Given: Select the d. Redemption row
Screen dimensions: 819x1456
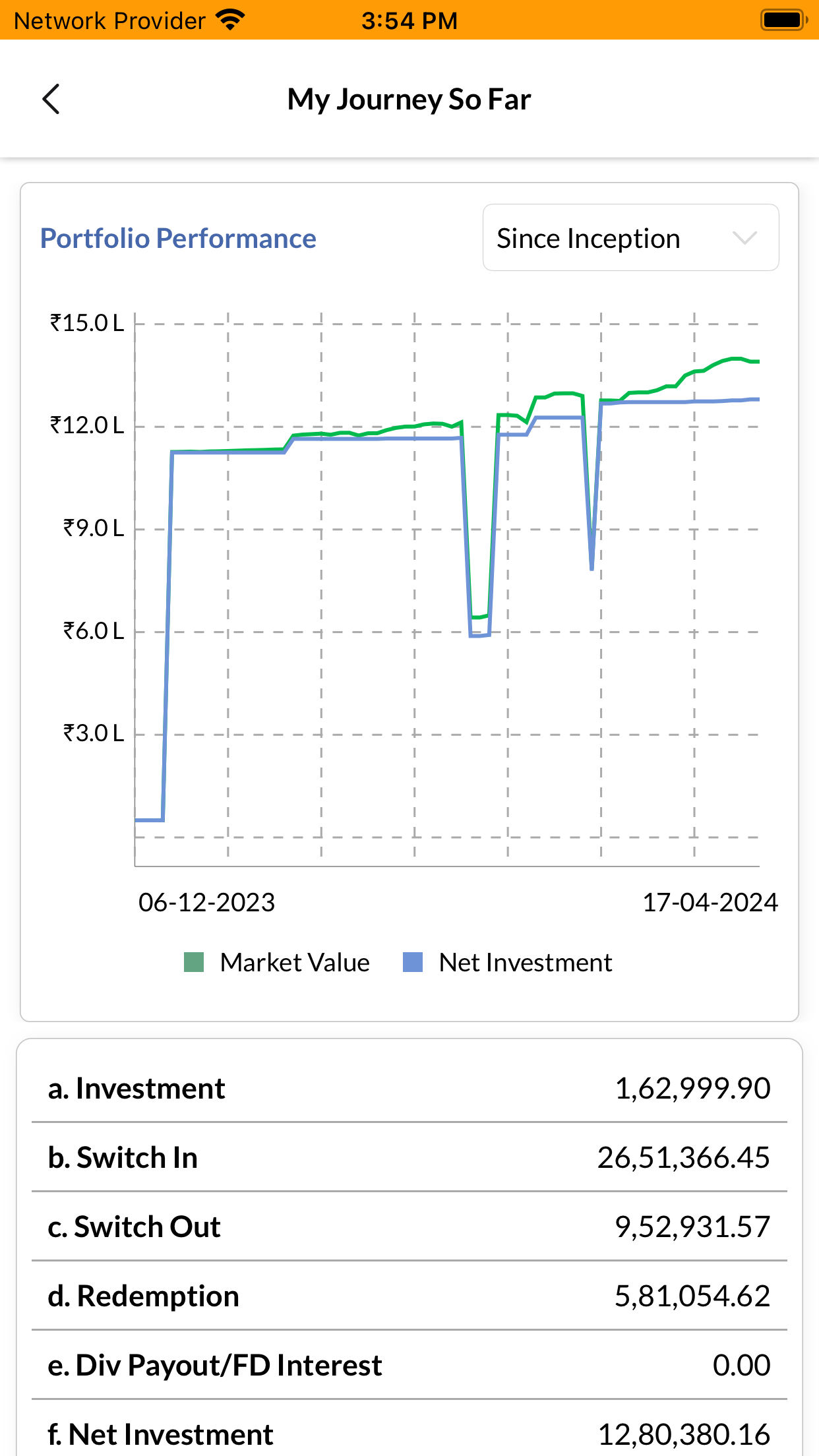Looking at the screenshot, I should pyautogui.click(x=409, y=1296).
